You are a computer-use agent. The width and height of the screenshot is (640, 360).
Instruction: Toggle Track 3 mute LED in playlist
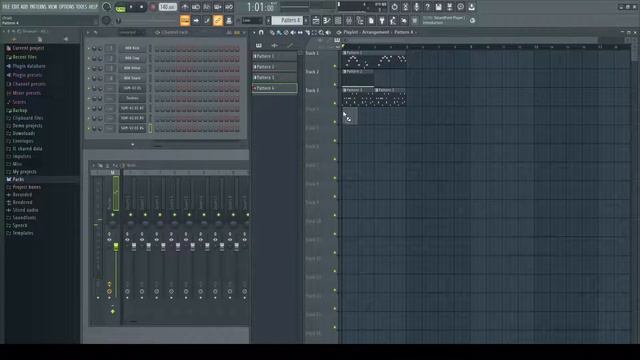pyautogui.click(x=335, y=103)
